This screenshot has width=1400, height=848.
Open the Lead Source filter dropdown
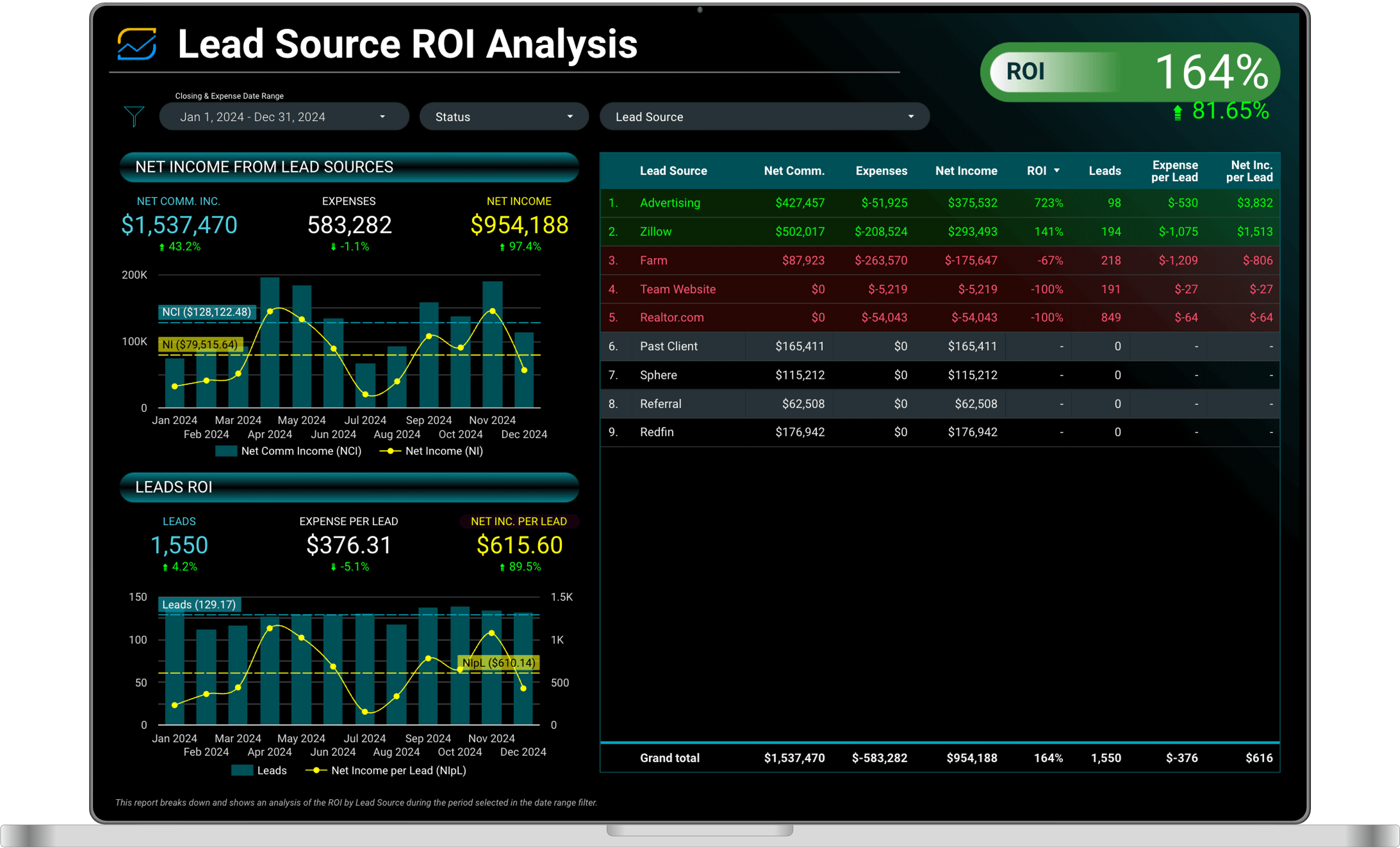764,117
